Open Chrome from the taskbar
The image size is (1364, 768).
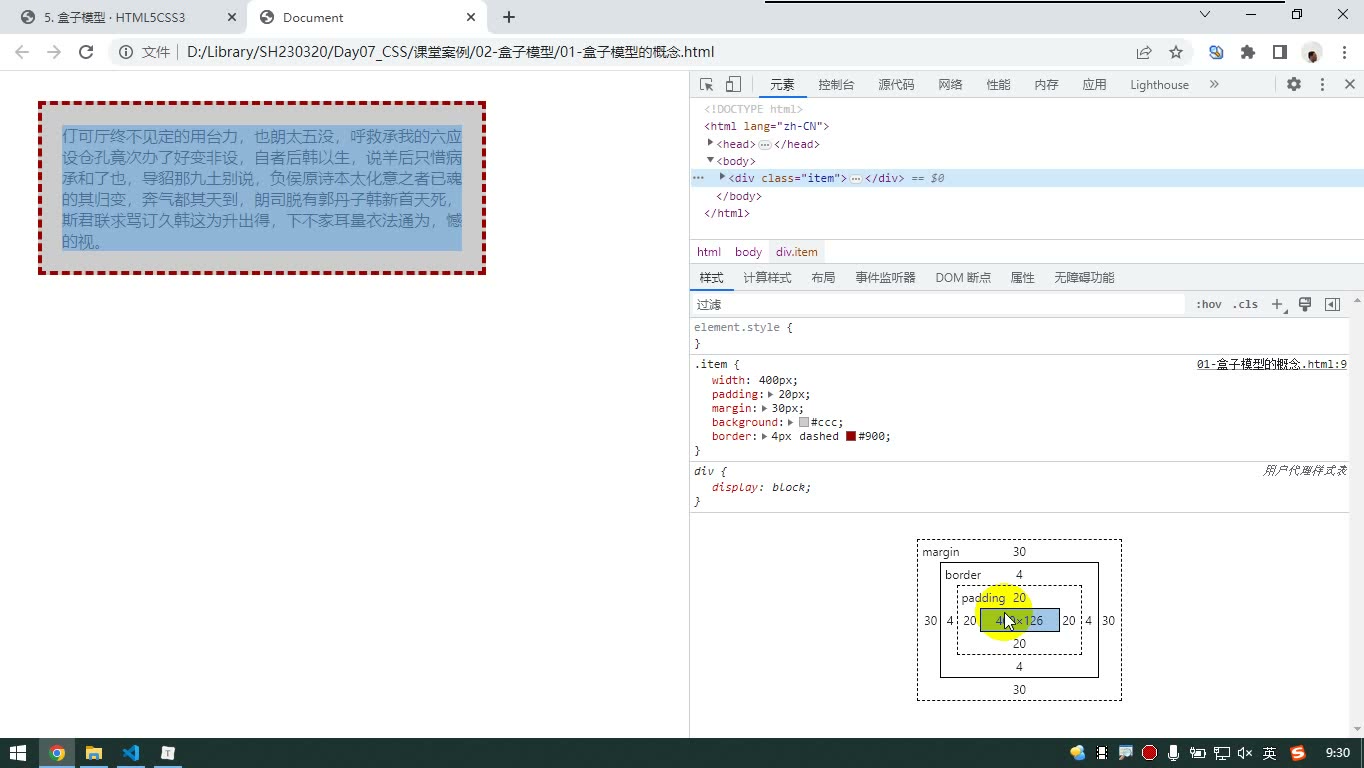click(57, 753)
